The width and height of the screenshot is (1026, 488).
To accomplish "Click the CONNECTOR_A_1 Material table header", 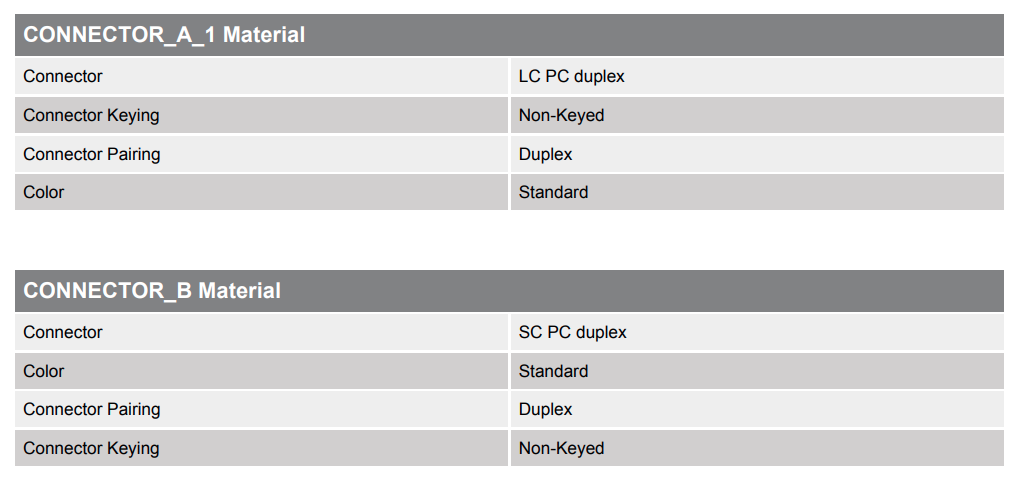I will pos(164,35).
